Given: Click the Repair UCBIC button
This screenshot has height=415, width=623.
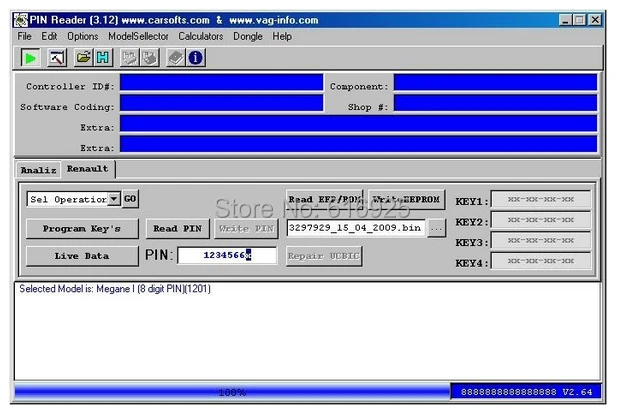Looking at the screenshot, I should [x=324, y=256].
